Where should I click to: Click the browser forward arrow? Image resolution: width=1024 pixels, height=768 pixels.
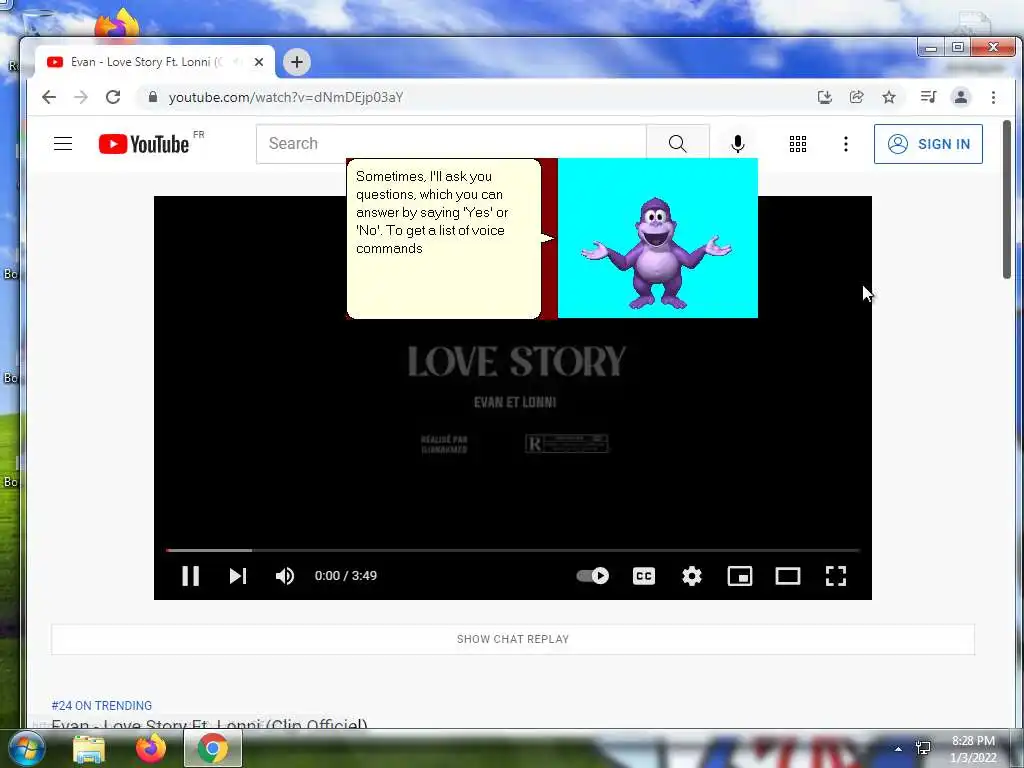coord(81,97)
